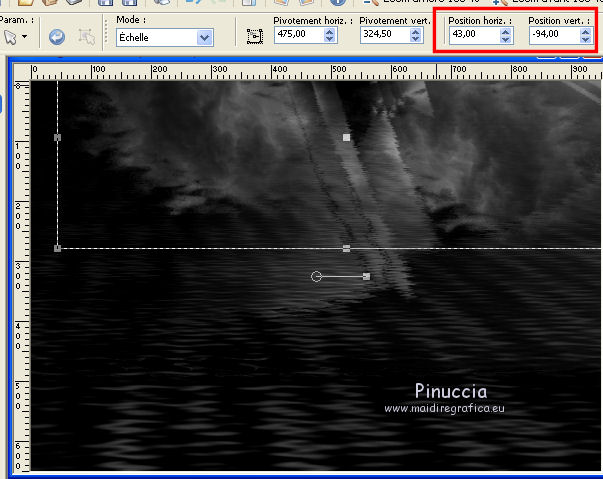Decrease Pivotement vert. with down arrow
The height and width of the screenshot is (479, 603).
[x=415, y=38]
